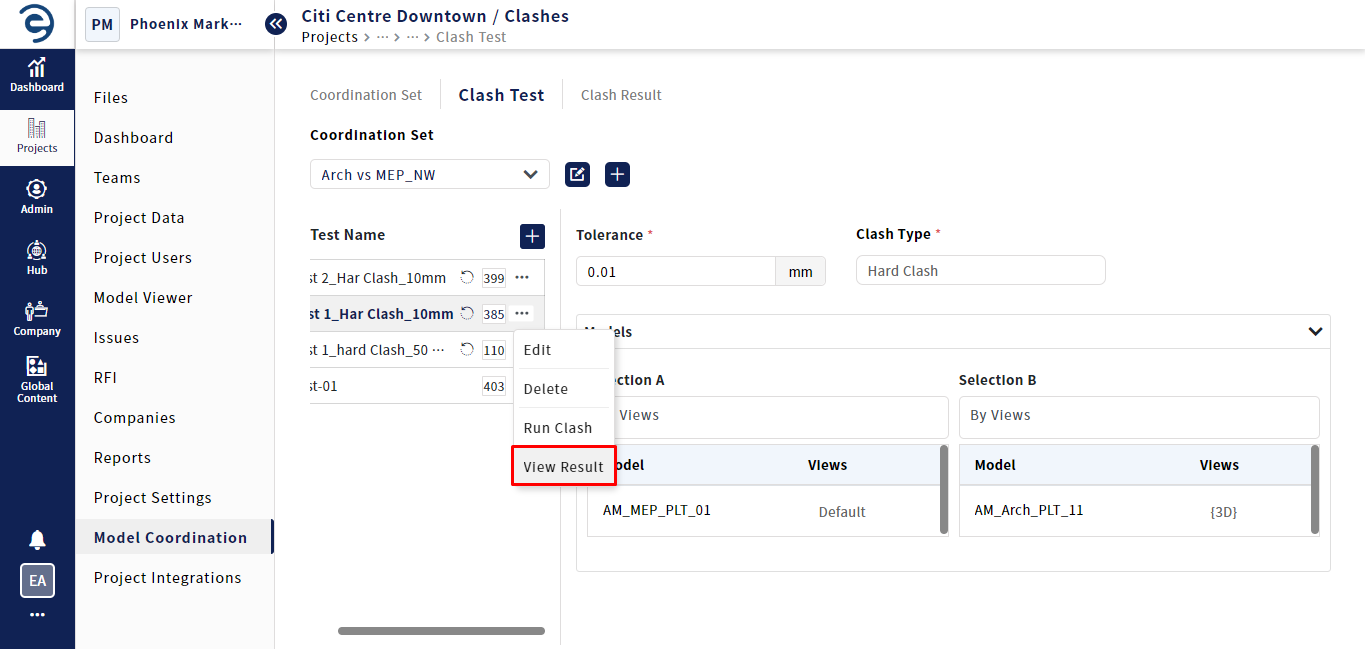Viewport: 1365px width, 649px height.
Task: Open the Admin section
Action: 37,197
